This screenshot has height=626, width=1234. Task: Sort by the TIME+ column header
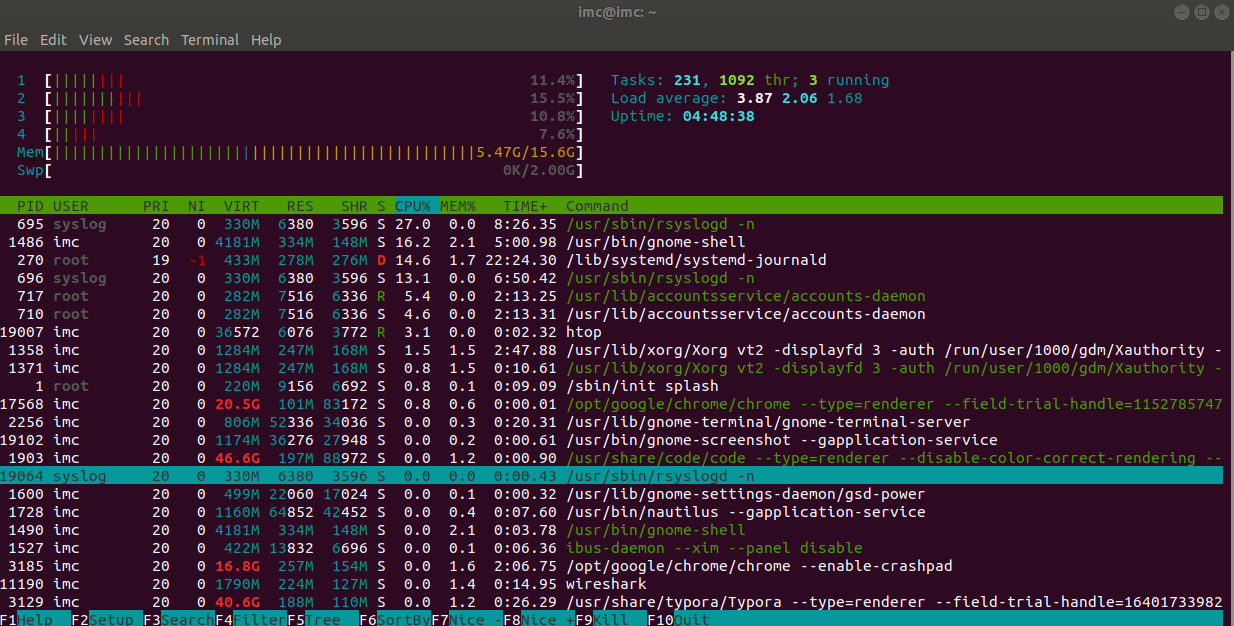coord(525,206)
